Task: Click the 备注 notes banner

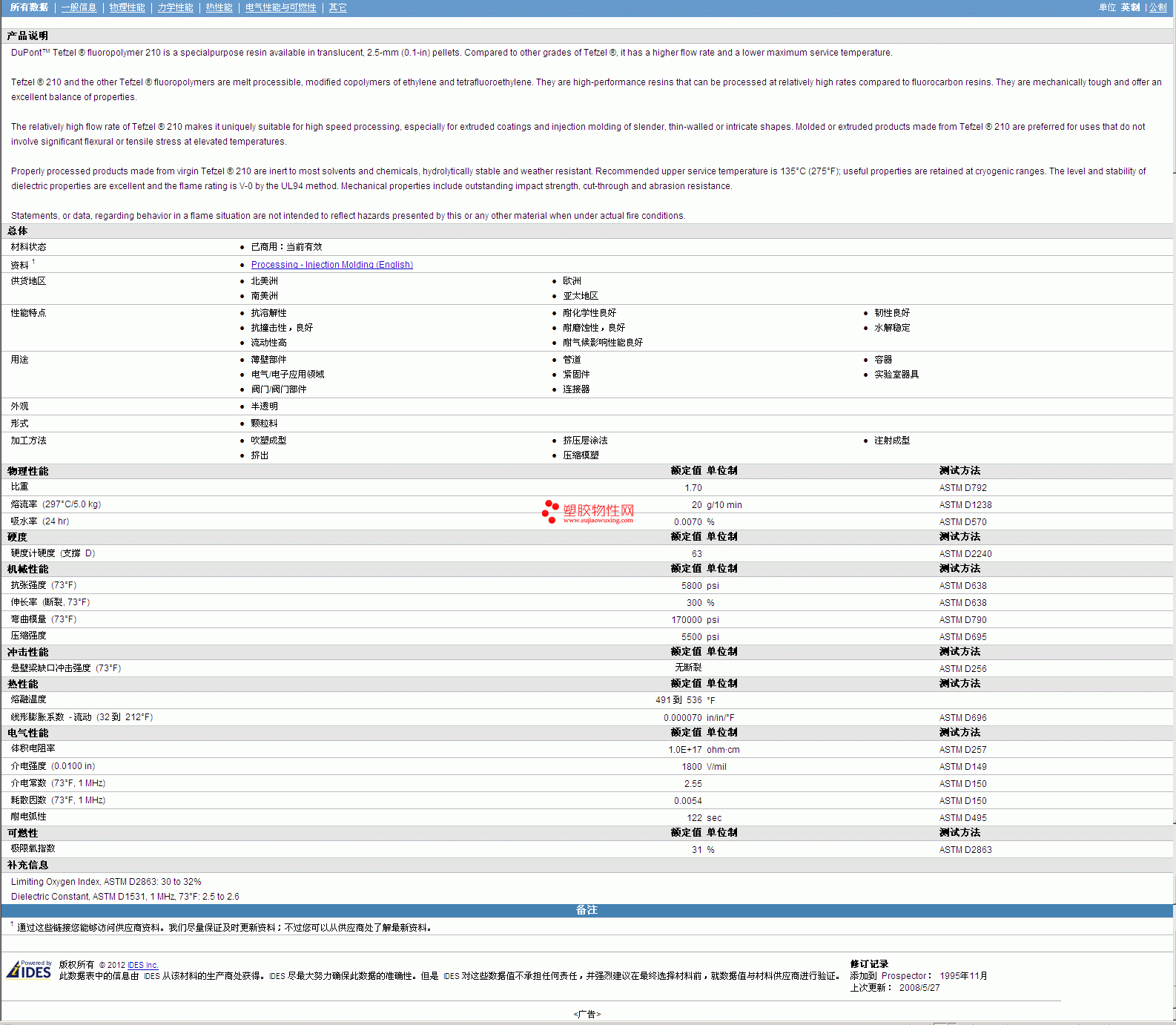Action: tap(587, 910)
